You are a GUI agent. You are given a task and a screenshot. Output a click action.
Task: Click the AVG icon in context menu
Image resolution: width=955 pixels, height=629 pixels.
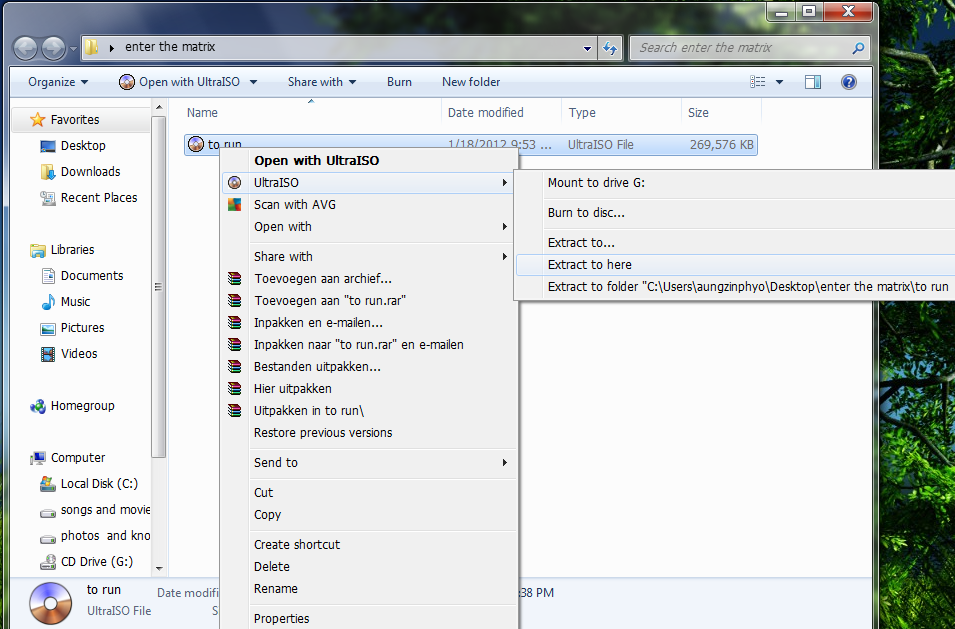coord(234,205)
